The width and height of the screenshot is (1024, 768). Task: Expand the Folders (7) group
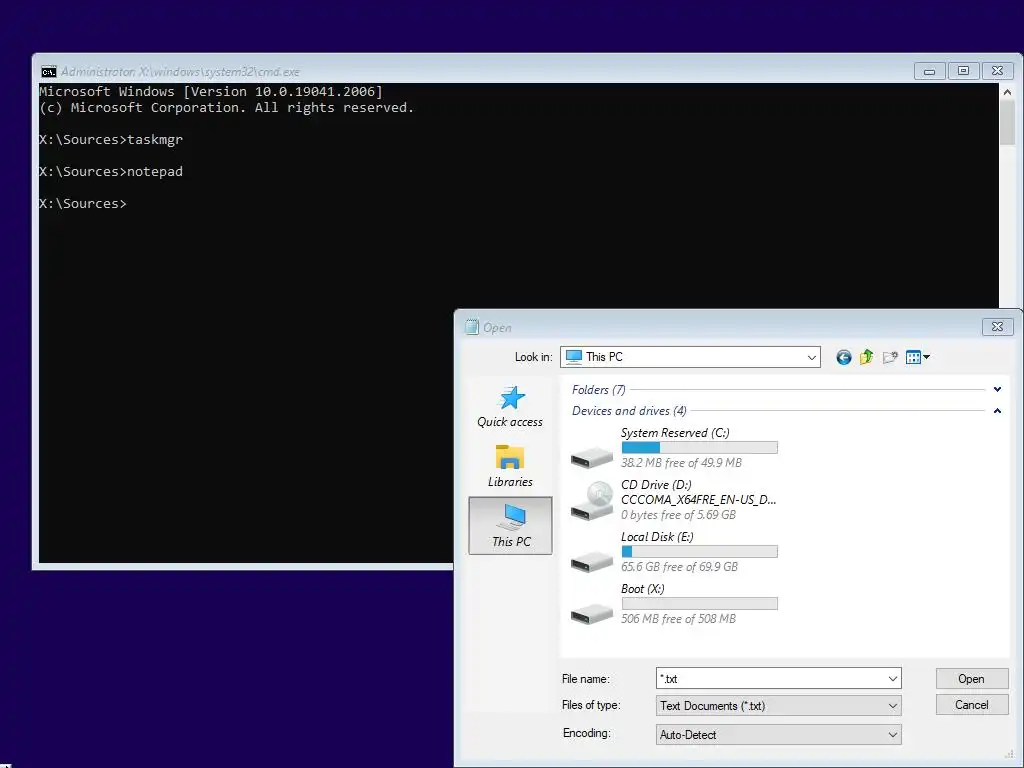[x=997, y=390]
